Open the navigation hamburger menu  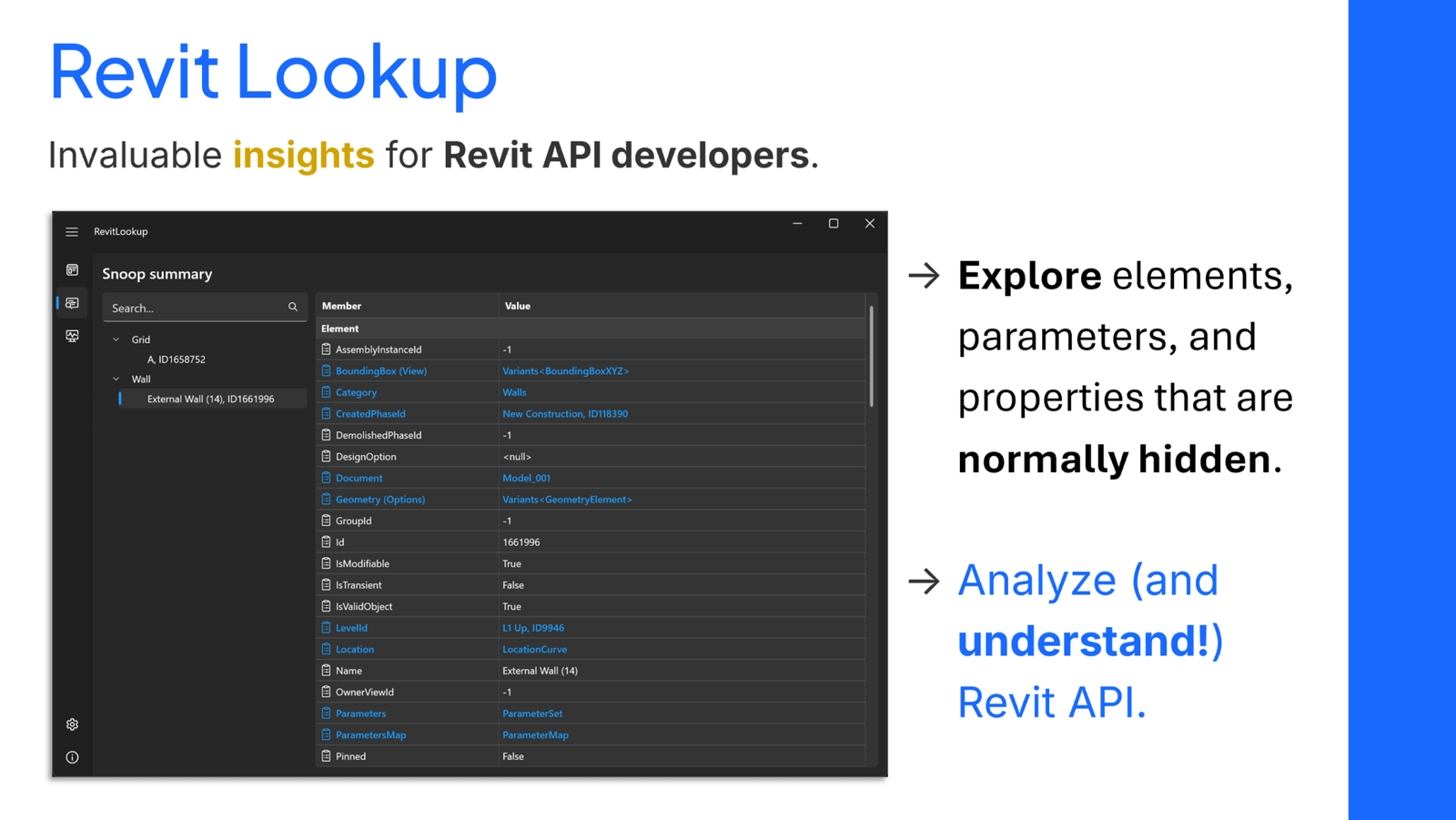(72, 232)
